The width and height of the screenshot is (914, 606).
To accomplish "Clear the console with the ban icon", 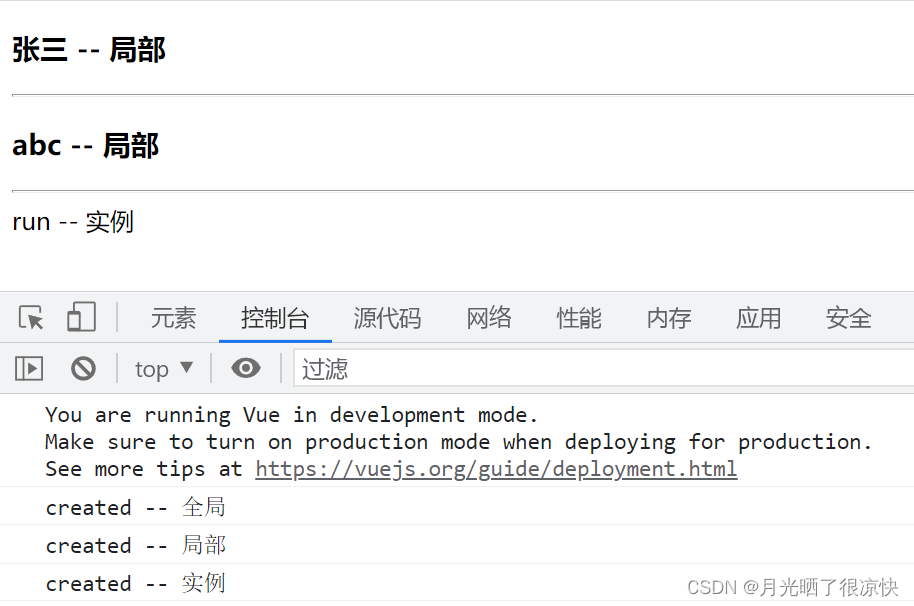I will click(x=83, y=368).
